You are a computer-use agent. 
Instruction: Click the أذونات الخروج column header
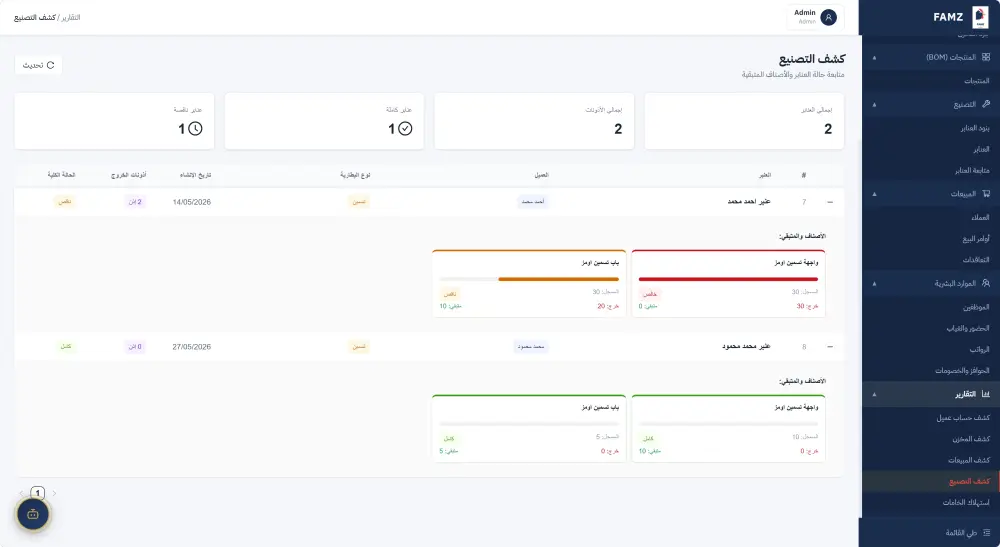click(129, 175)
